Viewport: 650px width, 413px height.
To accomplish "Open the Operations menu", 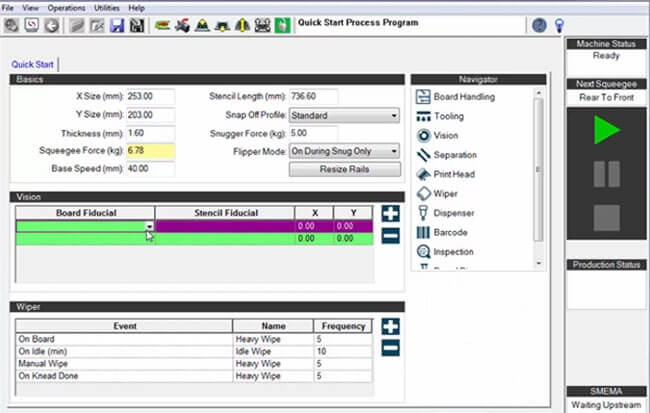I will pos(66,8).
